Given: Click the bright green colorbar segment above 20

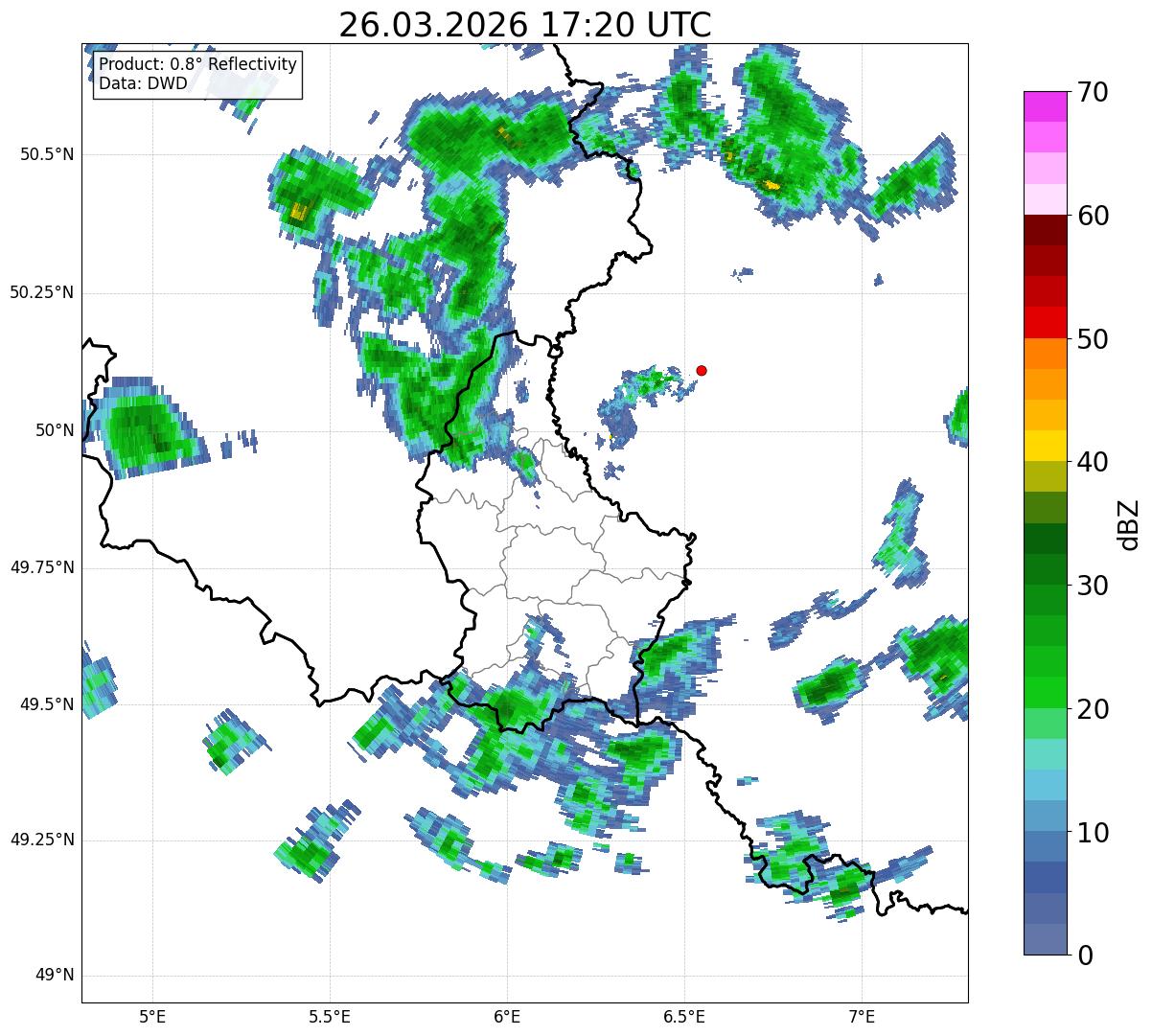Looking at the screenshot, I should pyautogui.click(x=1046, y=693).
